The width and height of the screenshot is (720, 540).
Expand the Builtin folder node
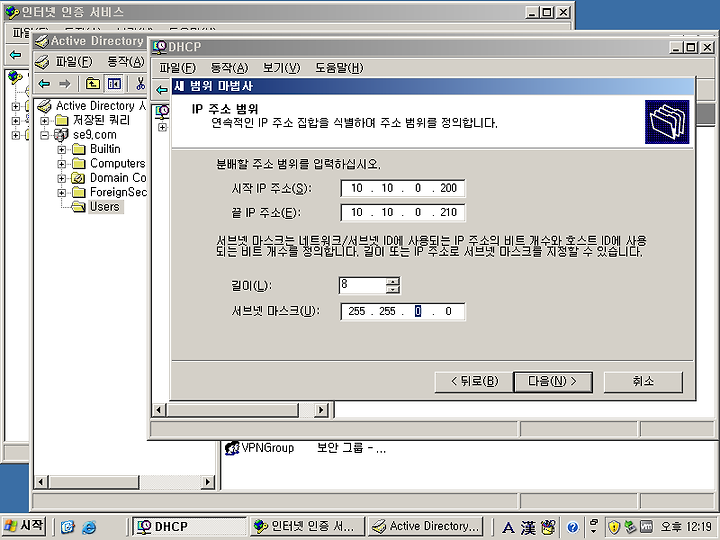coord(62,150)
